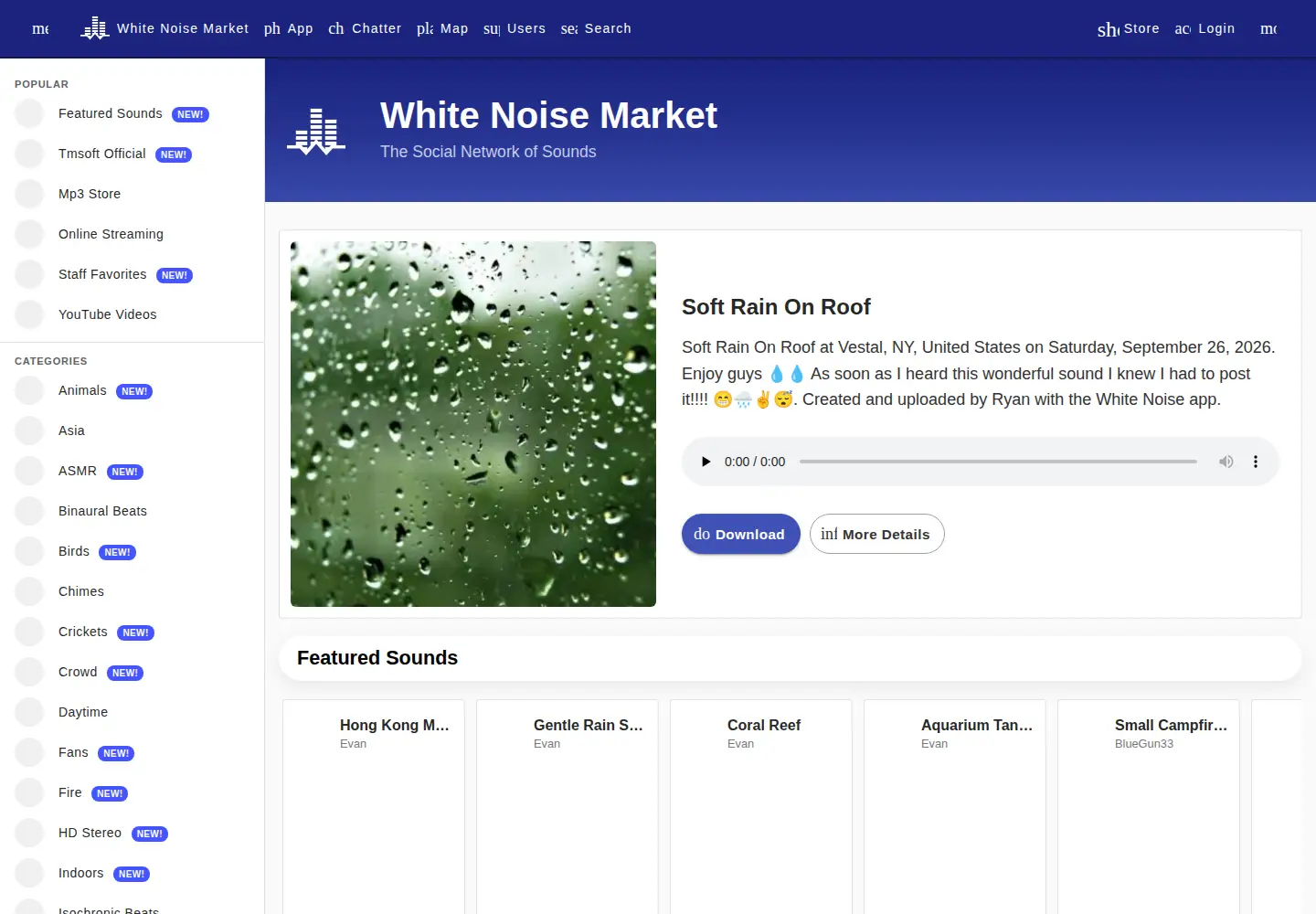Click the NEW! badge beside Crickets
1316x914 pixels.
135,632
